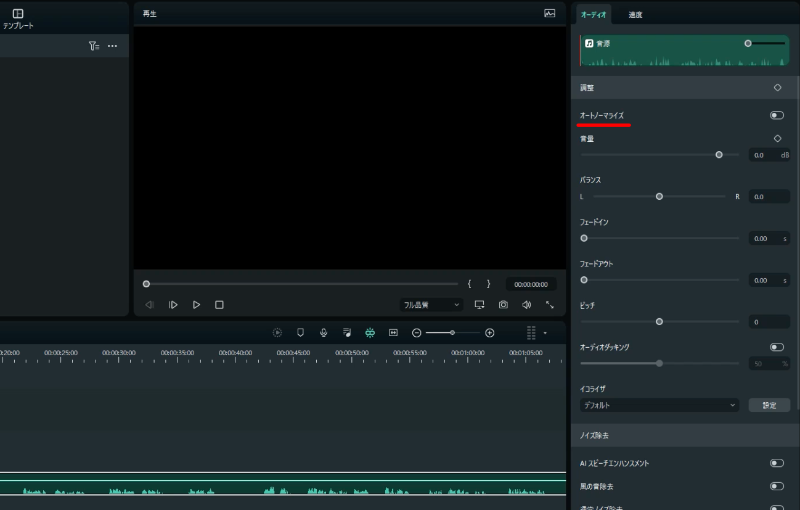Expand the preview to fullscreen

coord(549,304)
